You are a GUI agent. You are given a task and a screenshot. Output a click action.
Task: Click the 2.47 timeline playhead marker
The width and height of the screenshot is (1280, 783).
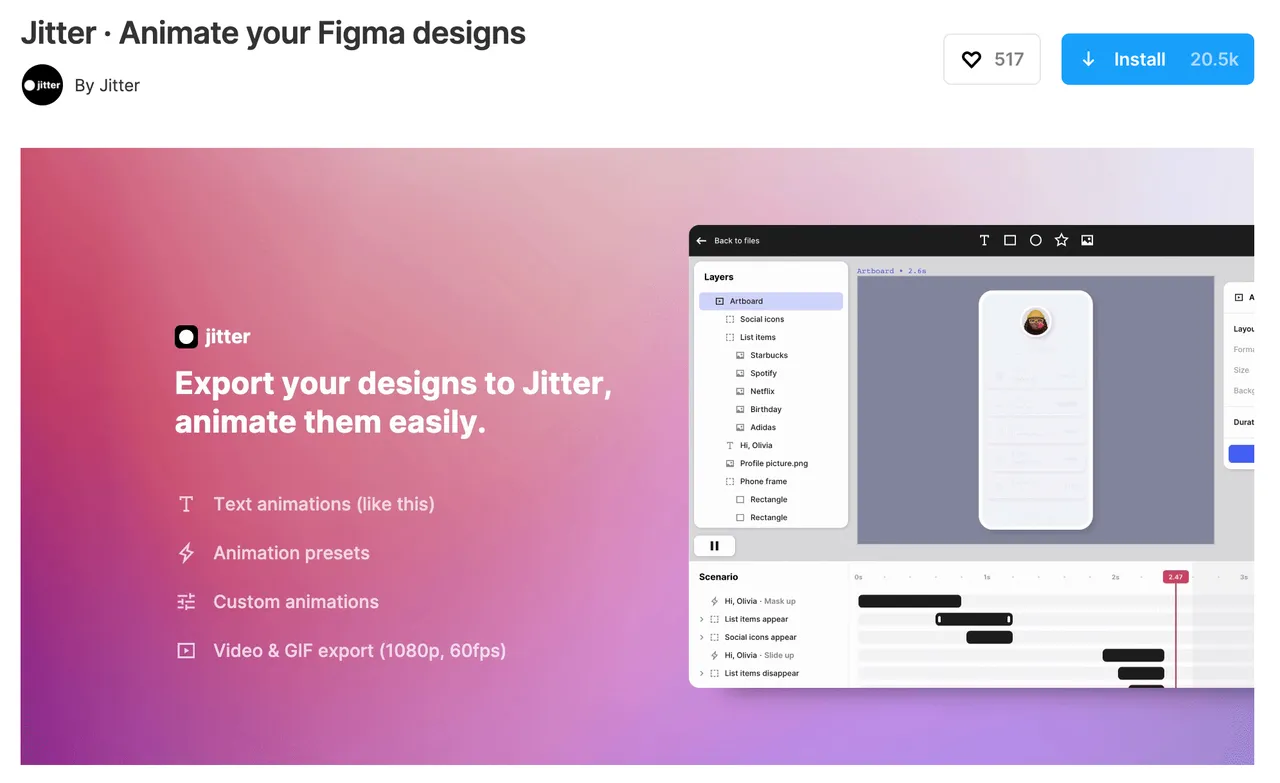tap(1175, 577)
